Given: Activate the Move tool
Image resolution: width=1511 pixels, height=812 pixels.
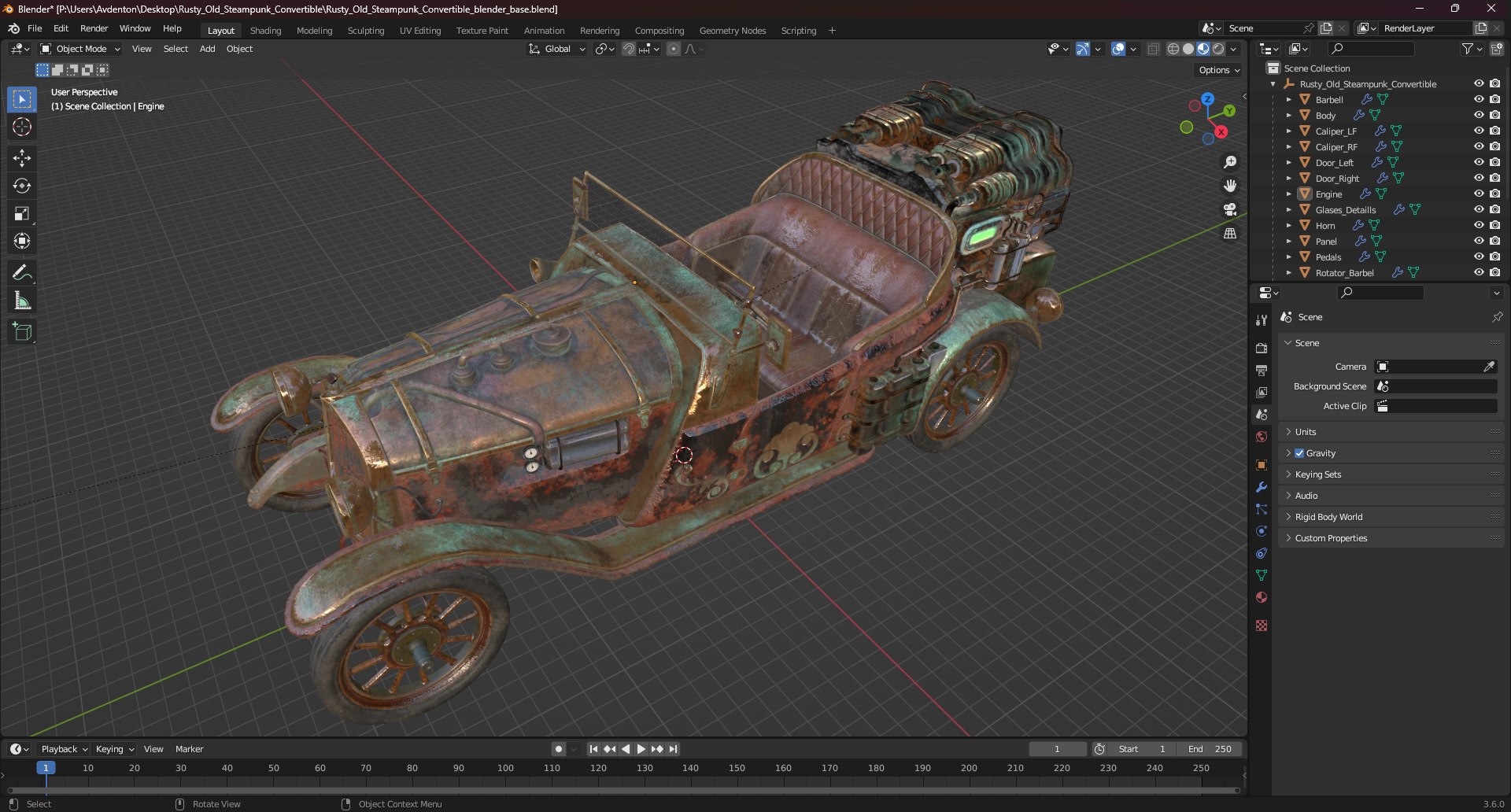Looking at the screenshot, I should click(x=22, y=158).
